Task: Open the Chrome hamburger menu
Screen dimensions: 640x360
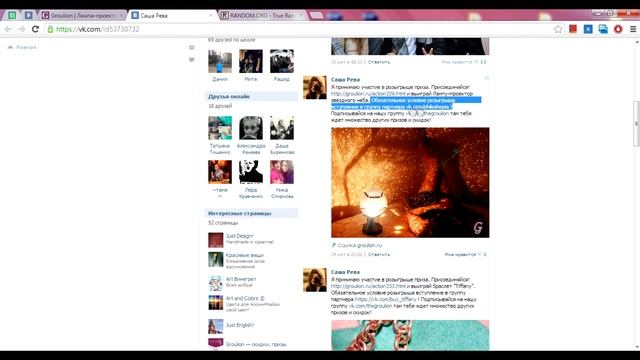Action: (633, 29)
